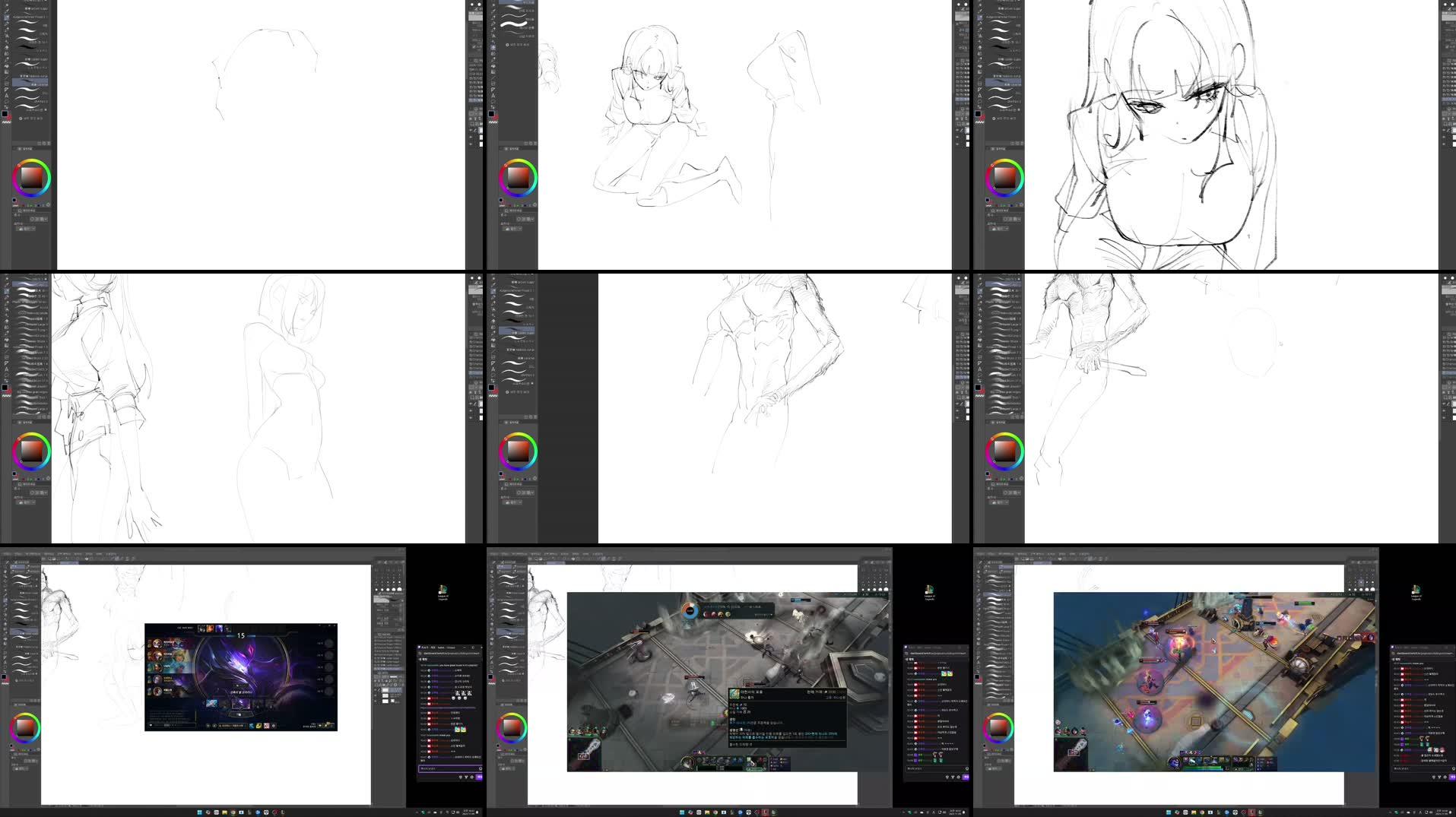
Task: Open the first menu in the menu bar above the colorful bridge game canvas
Action: [x=980, y=554]
